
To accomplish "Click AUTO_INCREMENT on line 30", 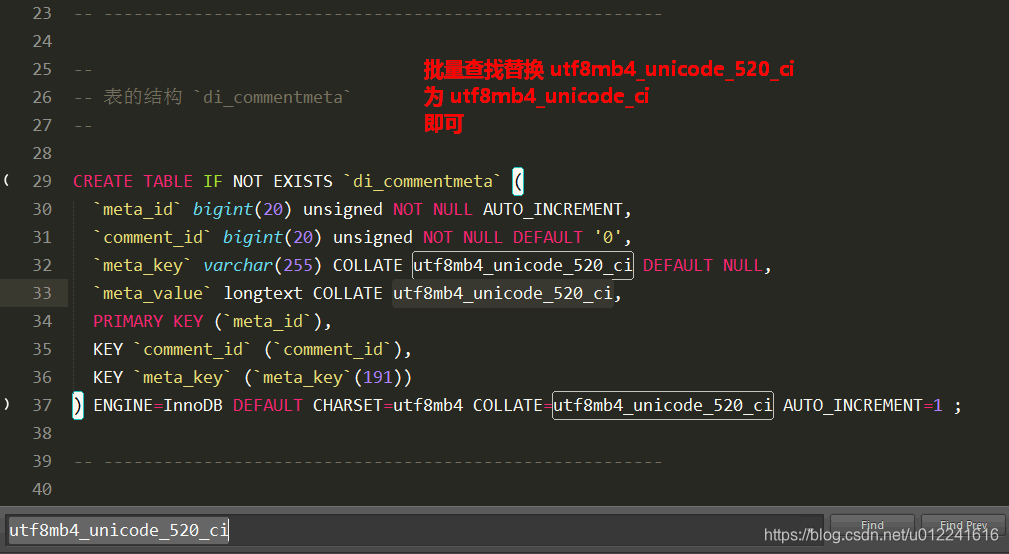I will coord(553,209).
